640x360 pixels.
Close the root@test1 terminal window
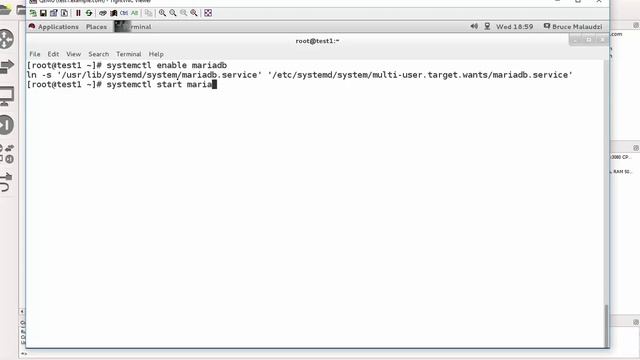tap(602, 40)
